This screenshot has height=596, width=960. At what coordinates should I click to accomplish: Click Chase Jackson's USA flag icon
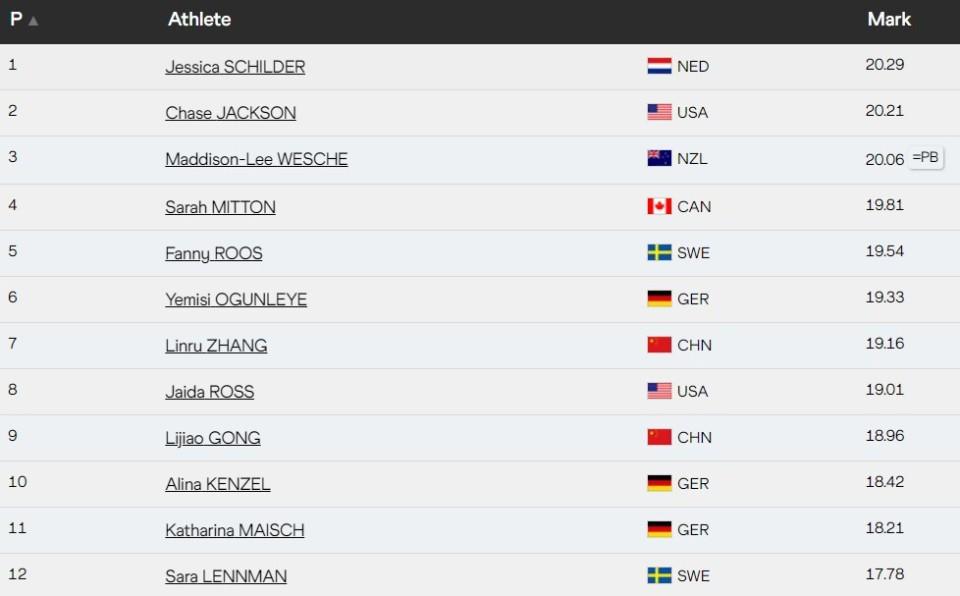tap(659, 113)
